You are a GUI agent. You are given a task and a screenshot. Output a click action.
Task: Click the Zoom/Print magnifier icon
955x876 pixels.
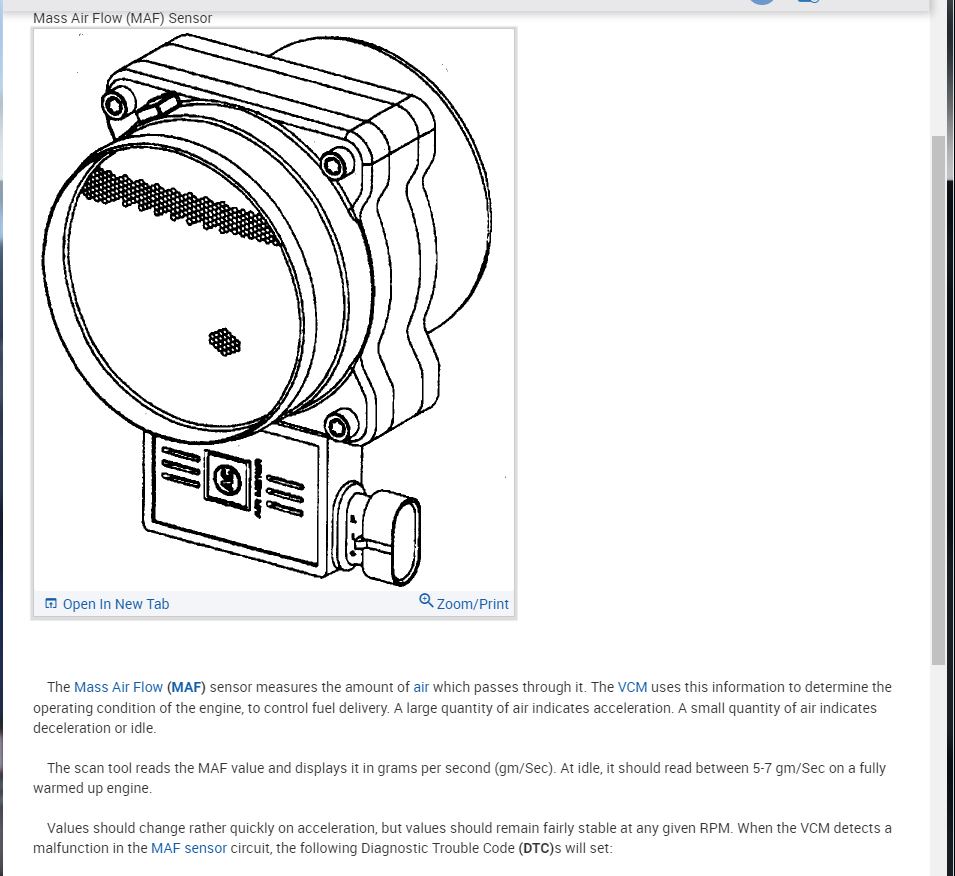[426, 601]
